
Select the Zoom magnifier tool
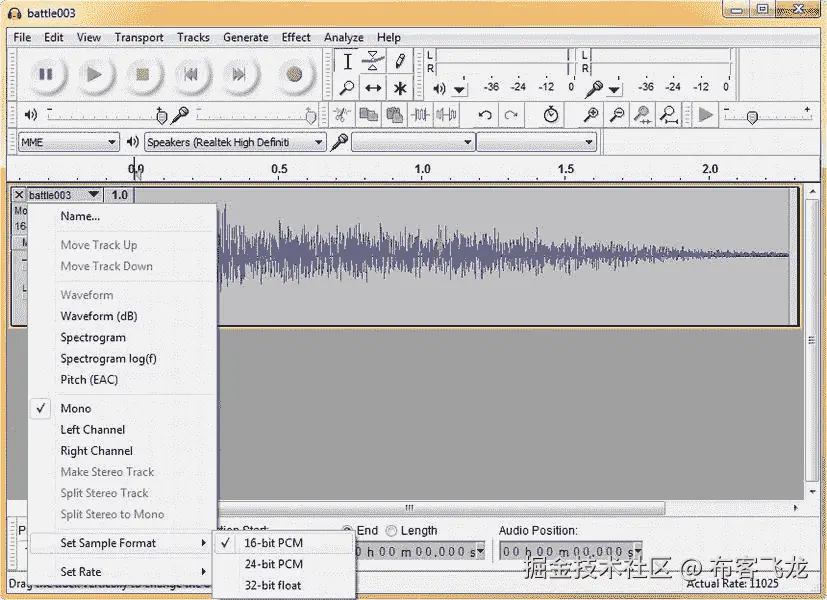(347, 88)
